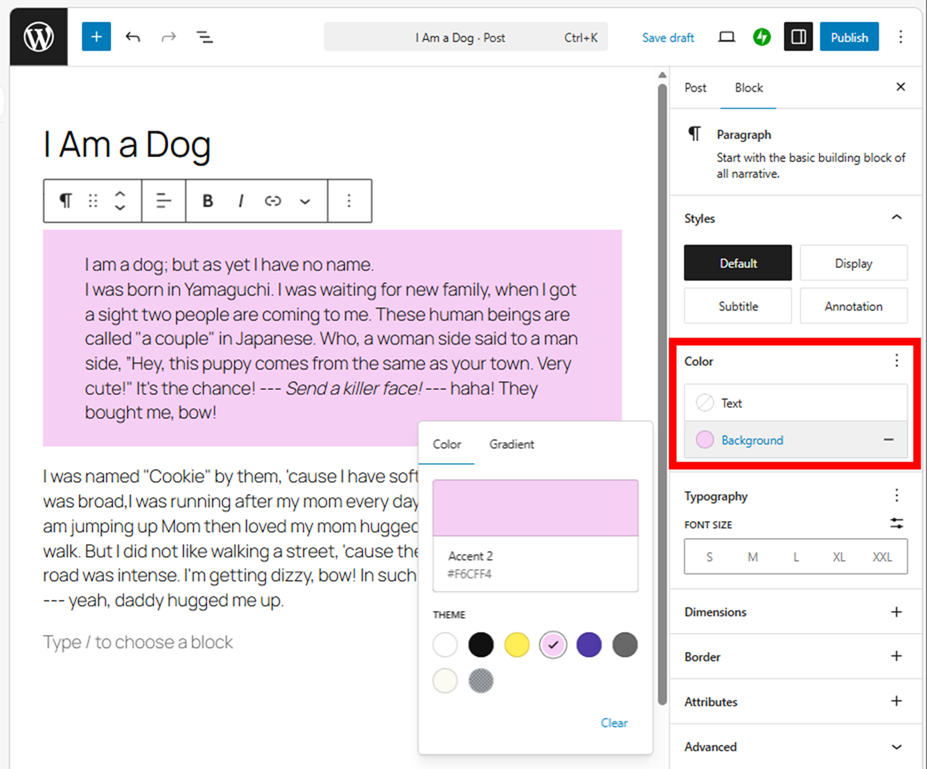Undo the last change

pos(133,37)
